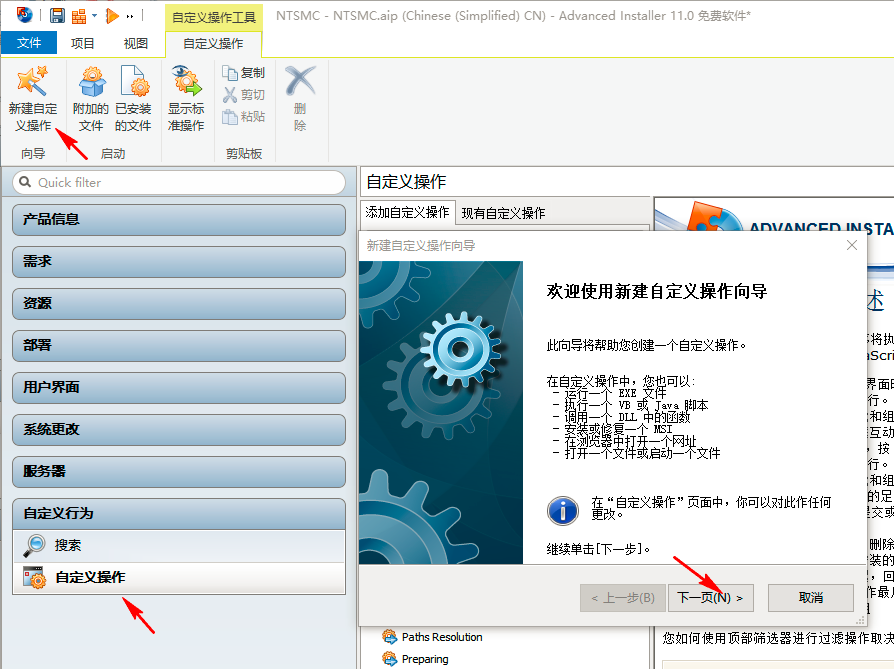Expand the 系统更改 sidebar section
This screenshot has height=669, width=894.
pos(176,430)
